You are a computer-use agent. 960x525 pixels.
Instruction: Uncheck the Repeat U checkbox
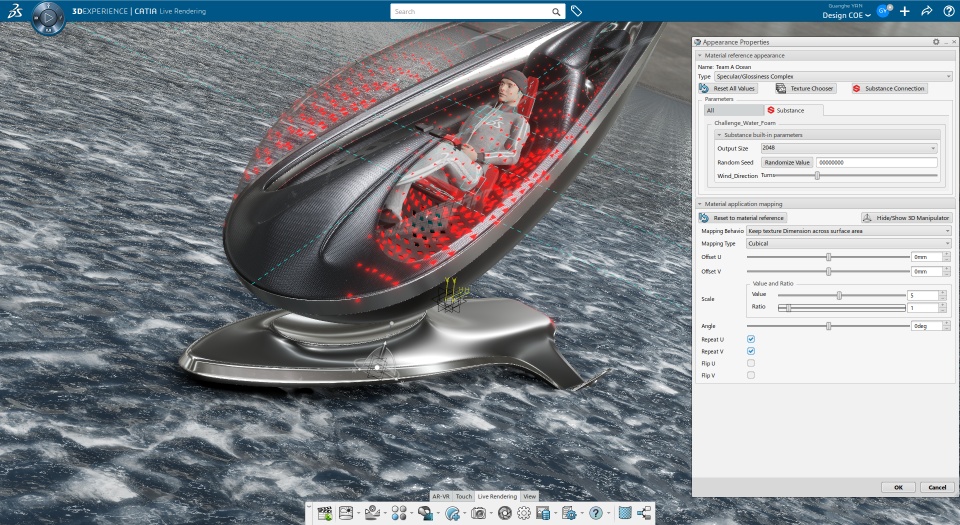[751, 339]
